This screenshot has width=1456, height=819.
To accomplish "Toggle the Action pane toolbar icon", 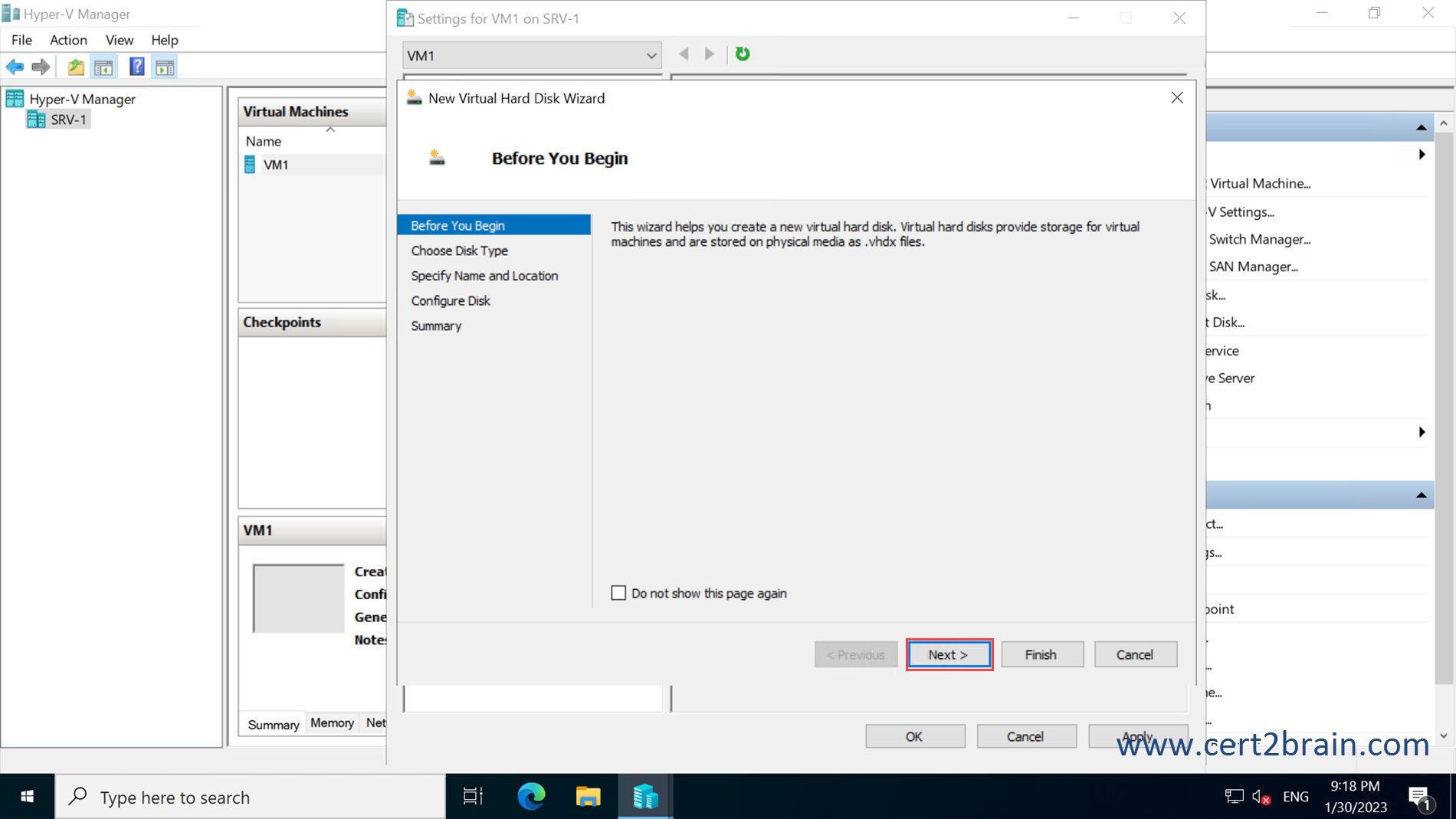I will (164, 66).
